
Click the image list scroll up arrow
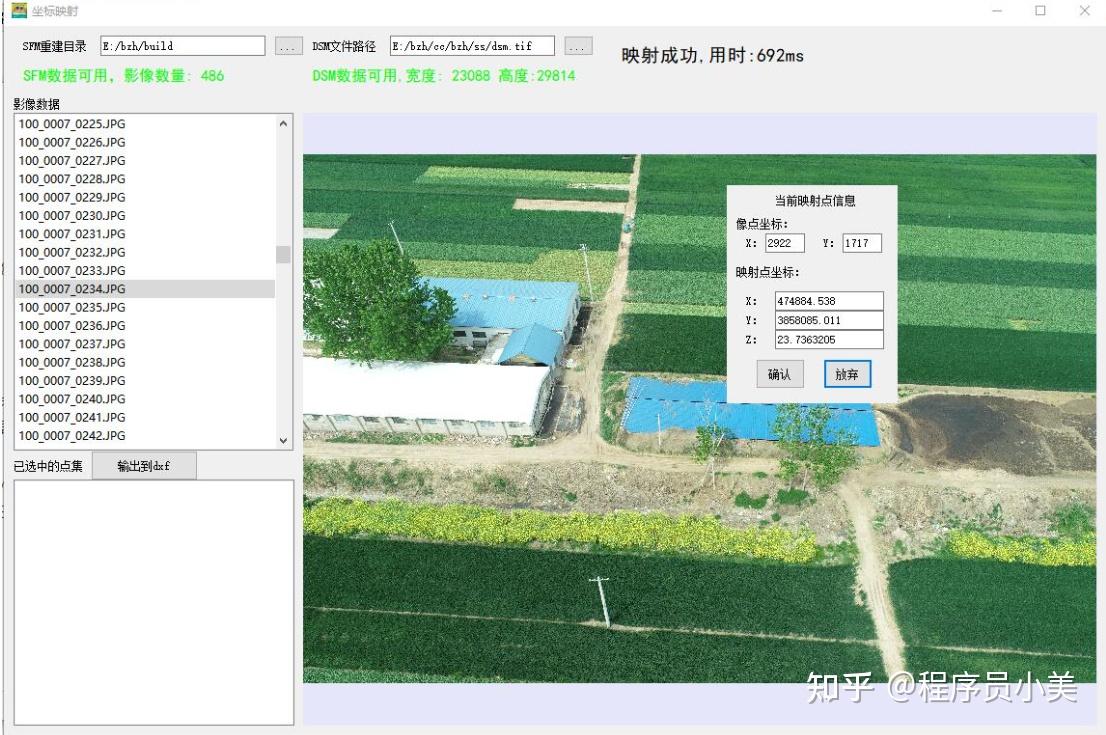point(283,124)
